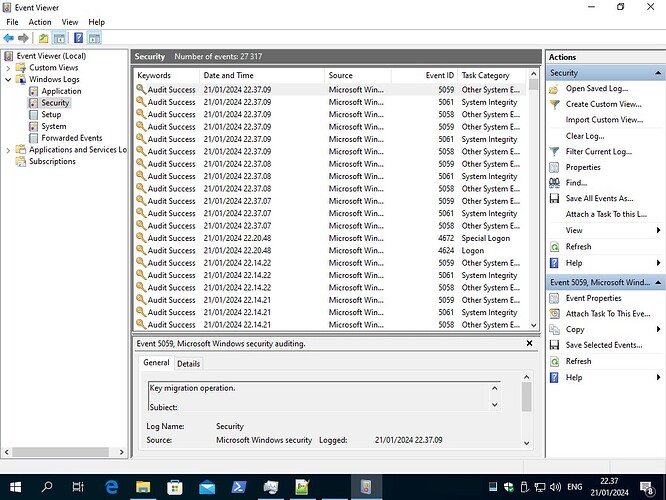Click Filter Current Log action
The height and width of the screenshot is (500, 666).
(x=598, y=152)
